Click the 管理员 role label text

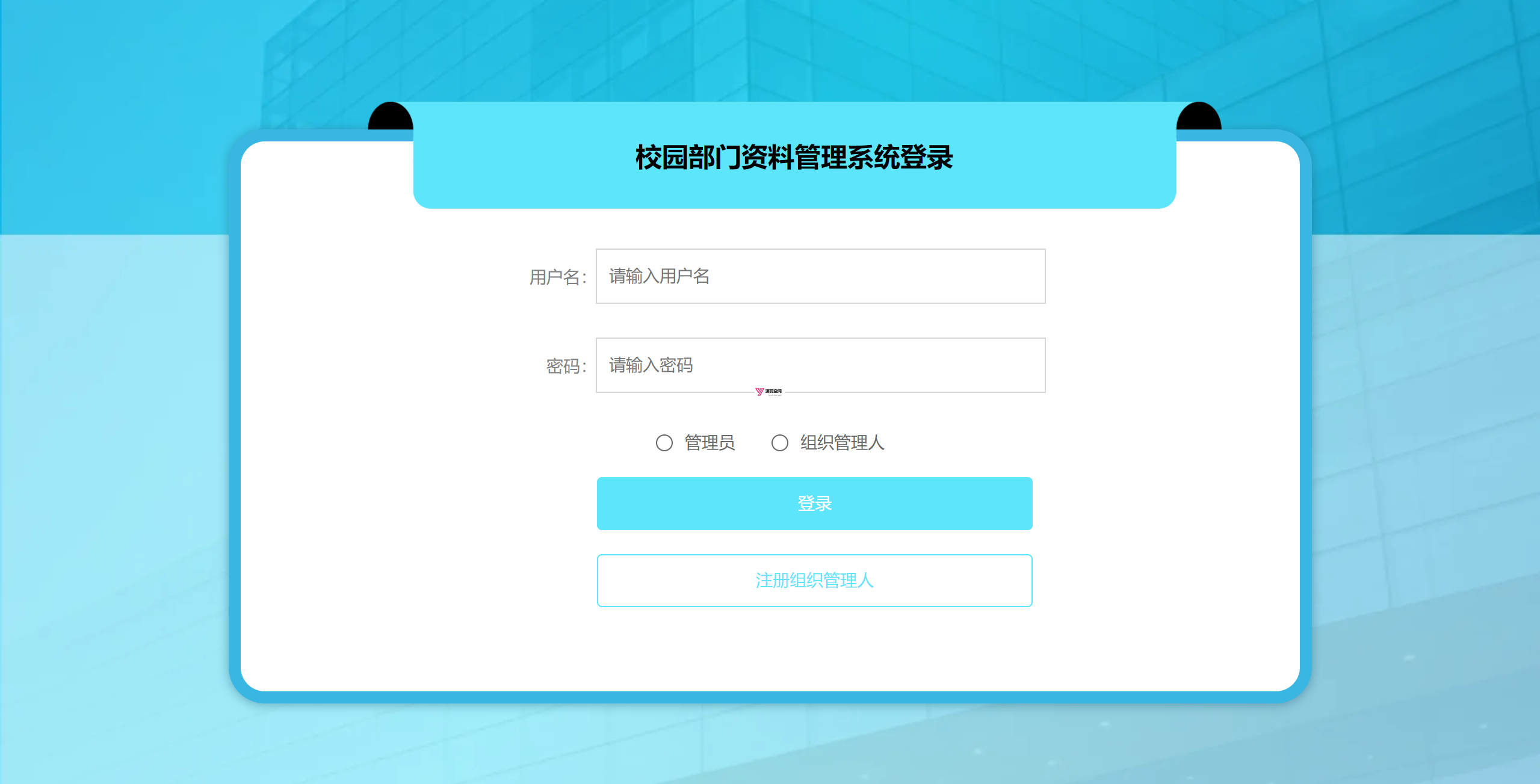710,443
